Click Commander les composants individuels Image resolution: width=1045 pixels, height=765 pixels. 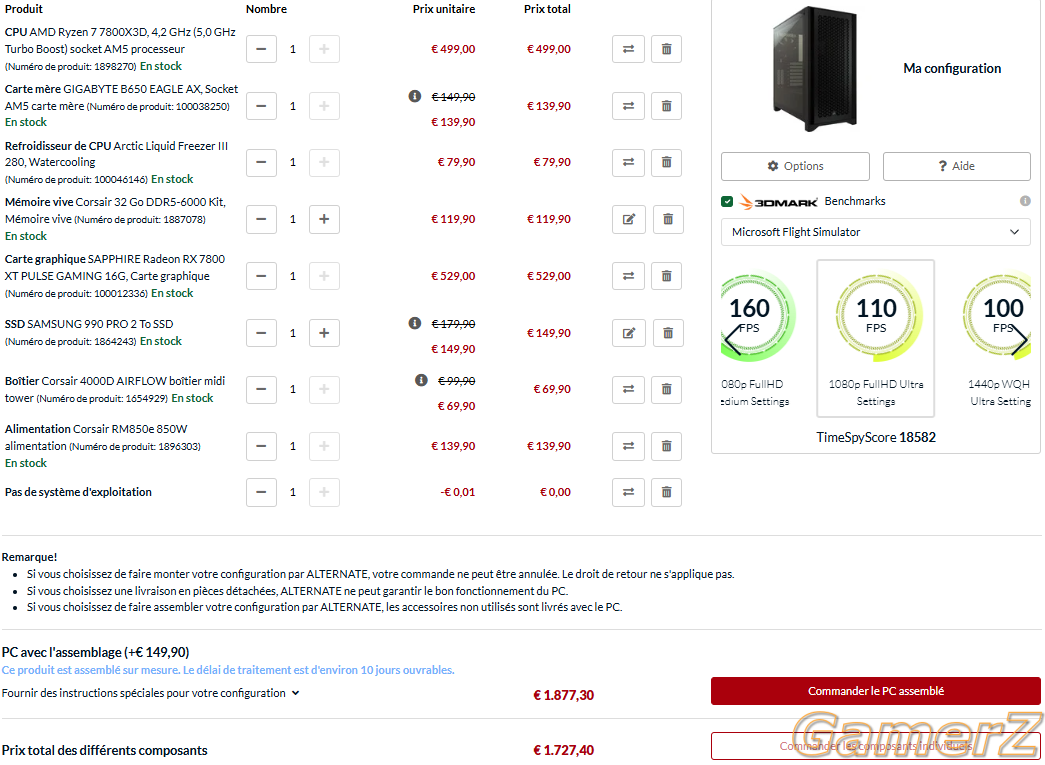(x=876, y=746)
